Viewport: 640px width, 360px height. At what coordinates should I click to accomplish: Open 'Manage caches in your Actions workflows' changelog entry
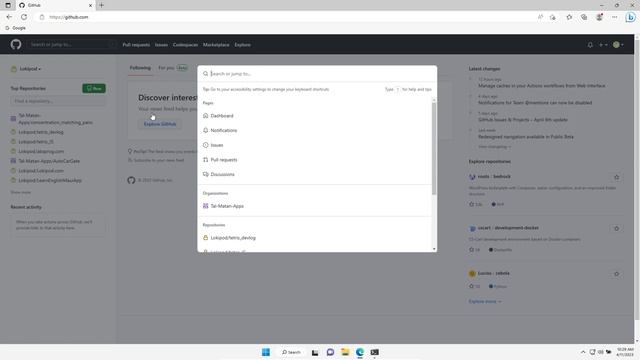pyautogui.click(x=542, y=86)
